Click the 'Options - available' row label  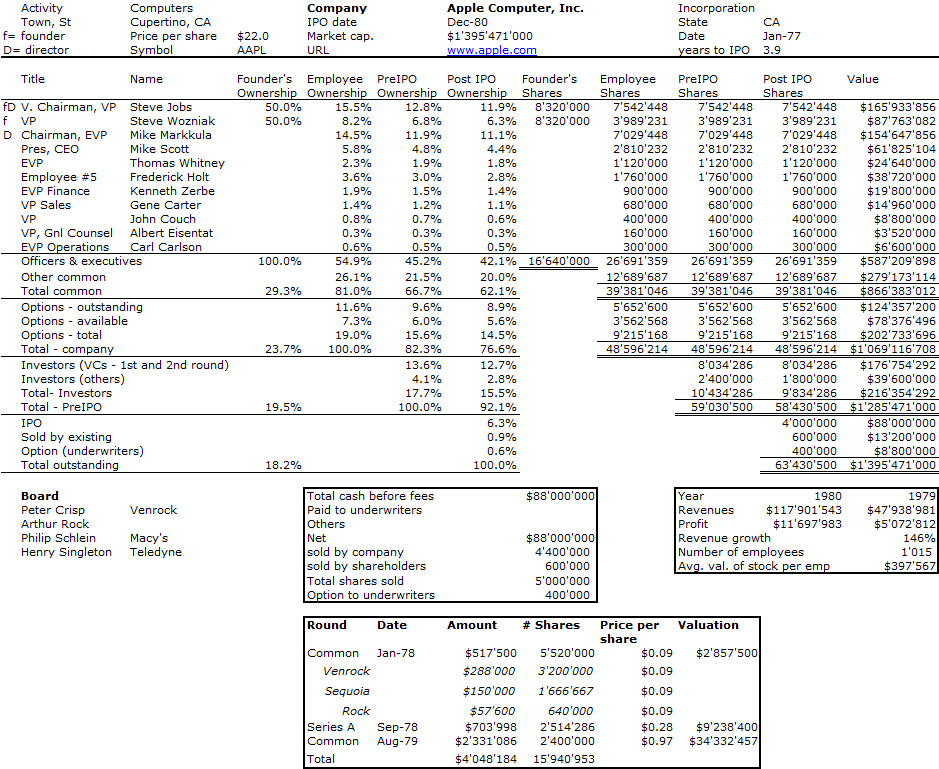(x=74, y=321)
